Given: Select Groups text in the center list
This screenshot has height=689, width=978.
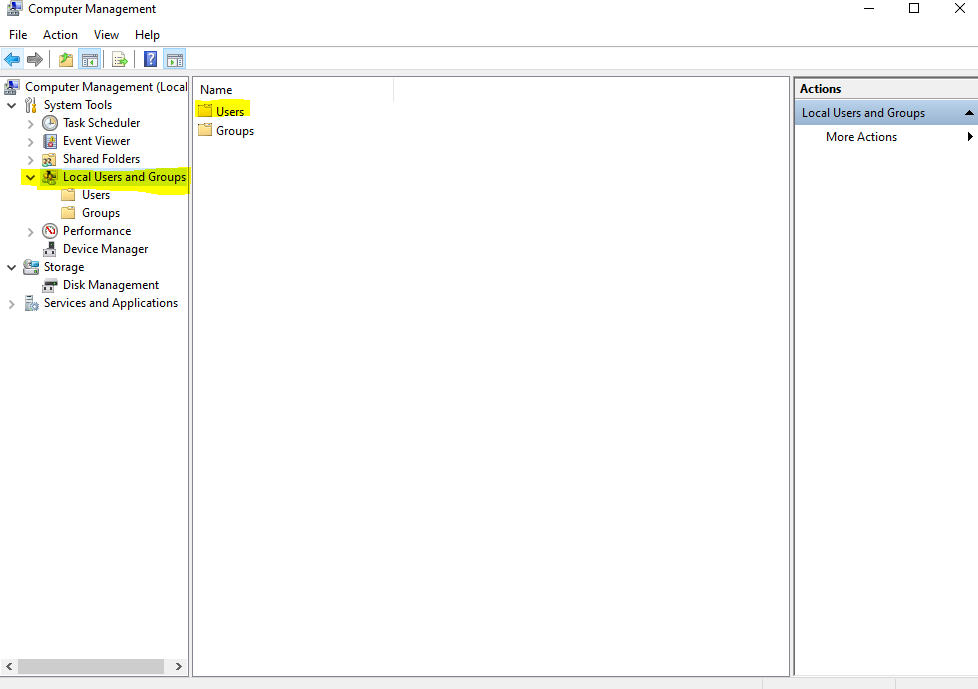Looking at the screenshot, I should (x=235, y=131).
